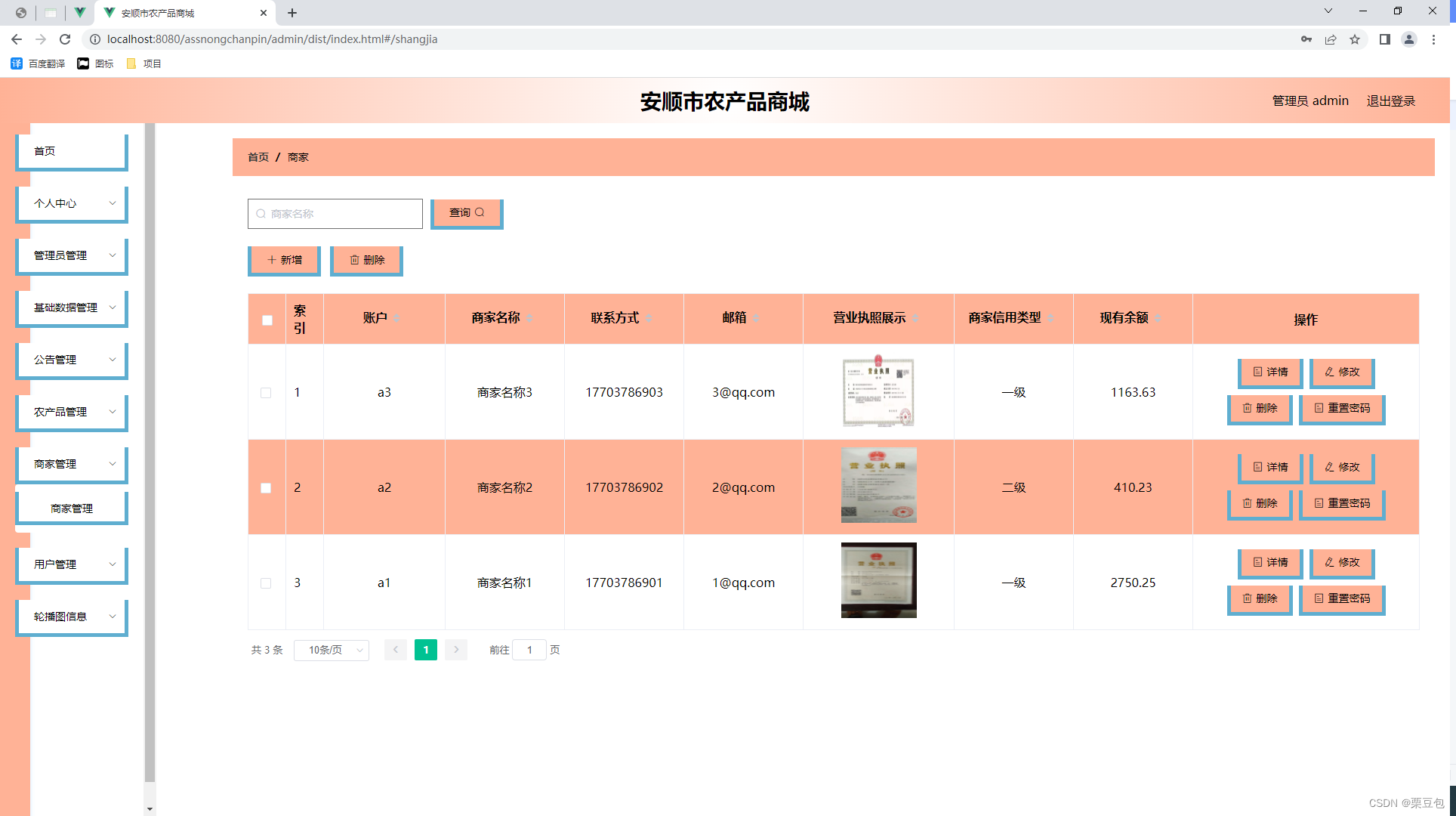Click 修改 edit button for a2 row
Image resolution: width=1456 pixels, height=816 pixels.
(1341, 467)
